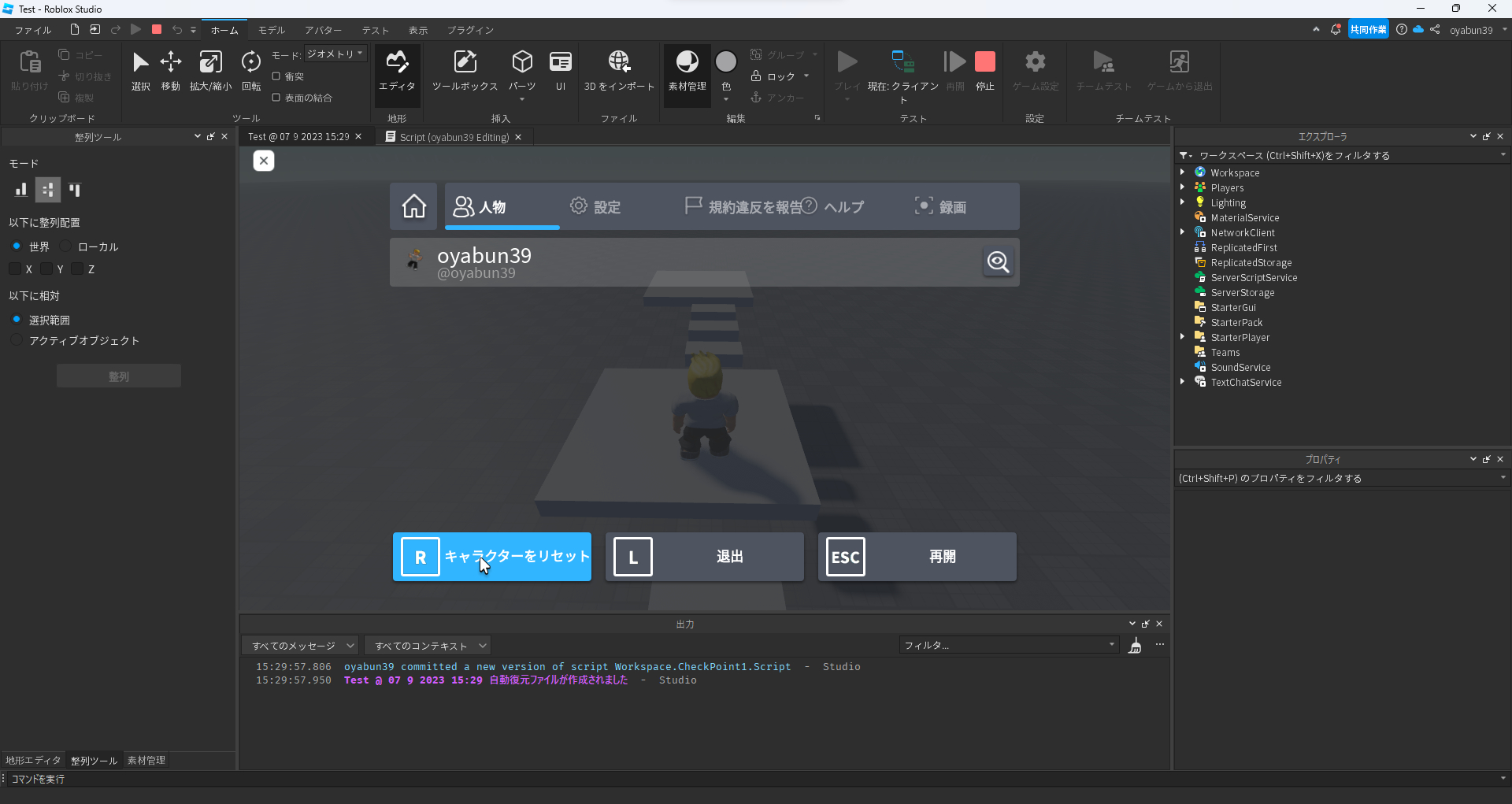1512x804 pixels.
Task: Open the 色 (Color) picker swatch
Action: click(x=726, y=61)
